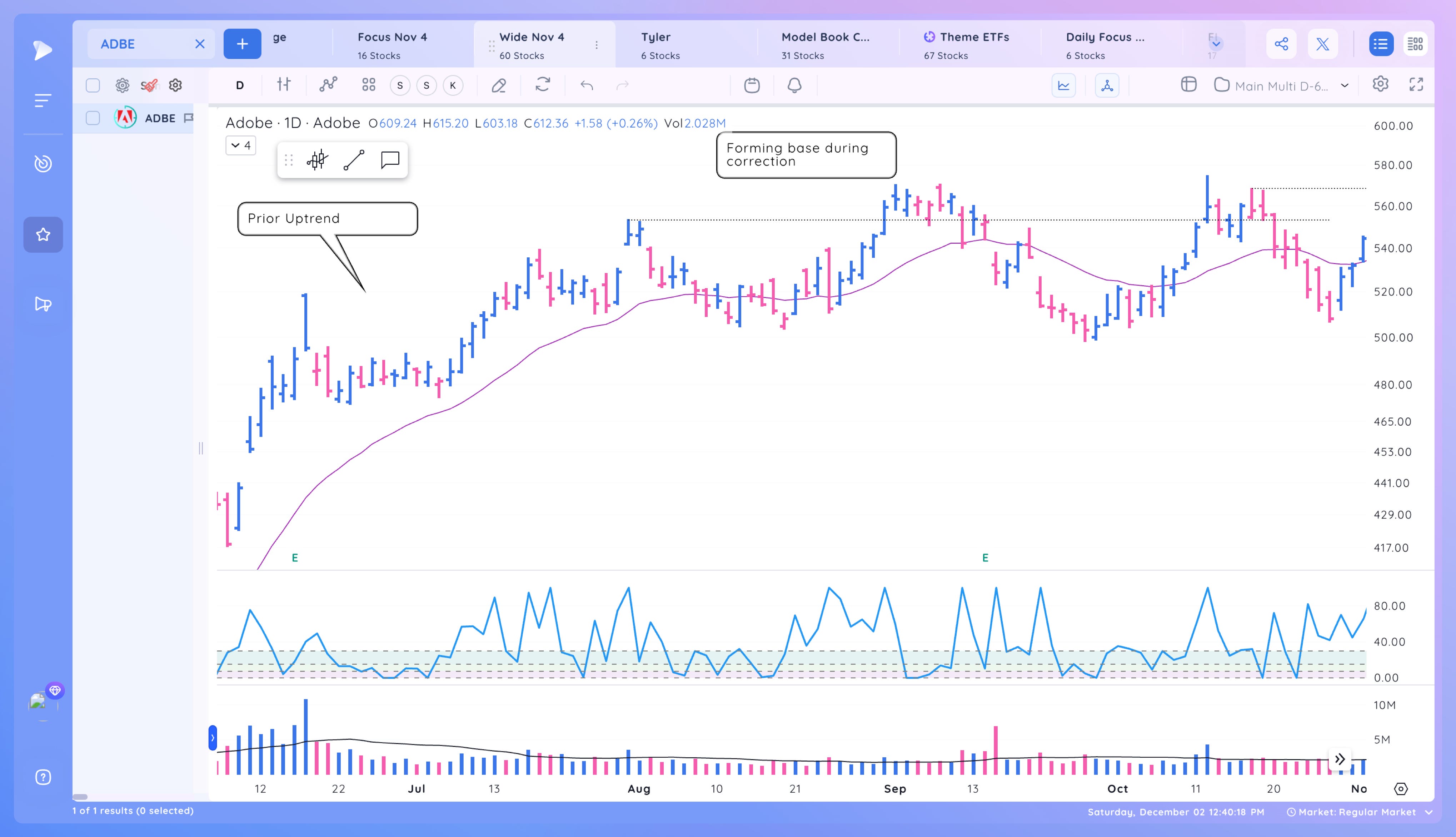Image resolution: width=1456 pixels, height=837 pixels.
Task: Toggle the second S circle button
Action: pos(427,86)
